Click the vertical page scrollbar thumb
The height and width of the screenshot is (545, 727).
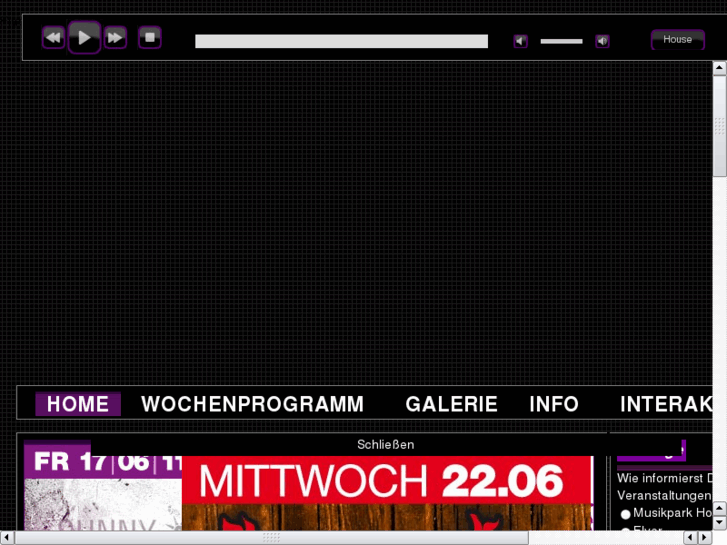click(x=720, y=126)
